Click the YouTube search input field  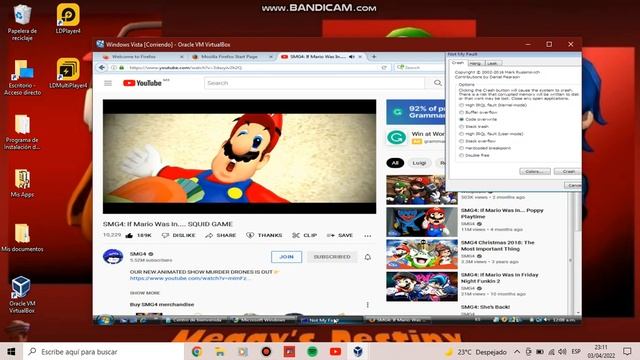coord(314,83)
